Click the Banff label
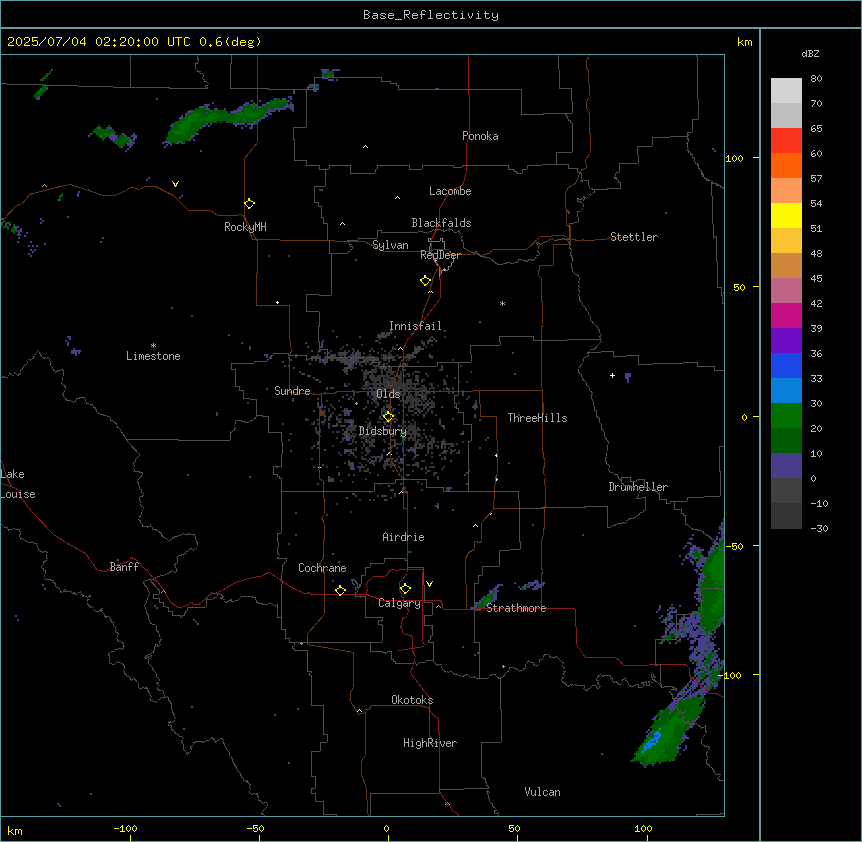Viewport: 862px width, 842px height. tap(124, 567)
